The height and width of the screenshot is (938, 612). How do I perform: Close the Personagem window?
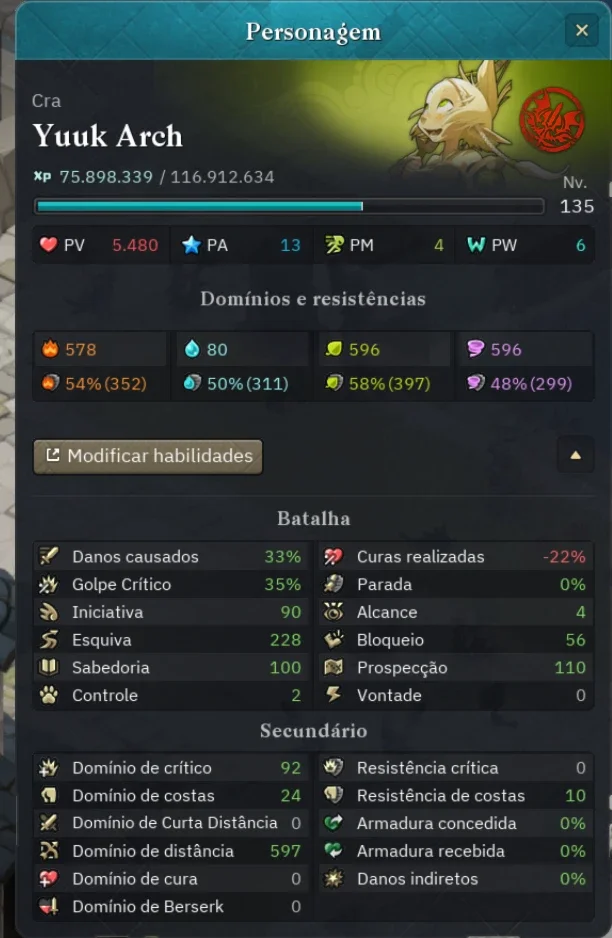click(581, 30)
